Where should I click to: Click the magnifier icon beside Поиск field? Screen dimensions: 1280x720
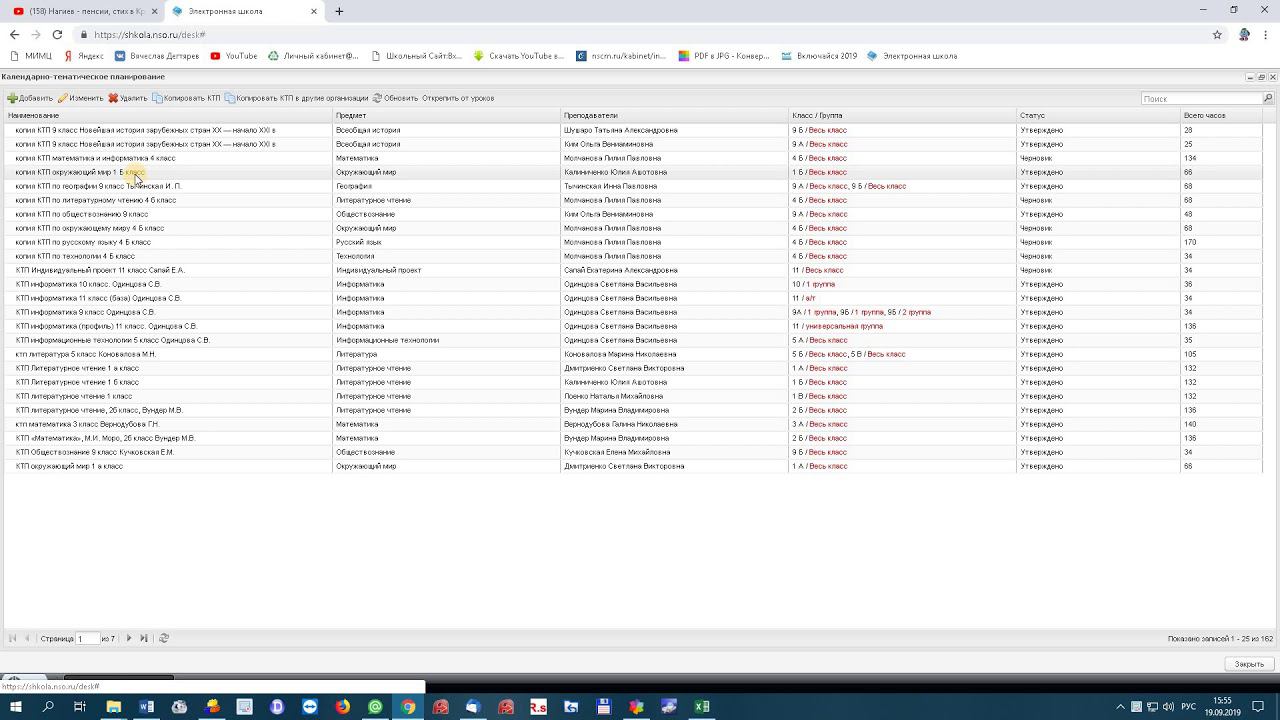tap(1268, 98)
